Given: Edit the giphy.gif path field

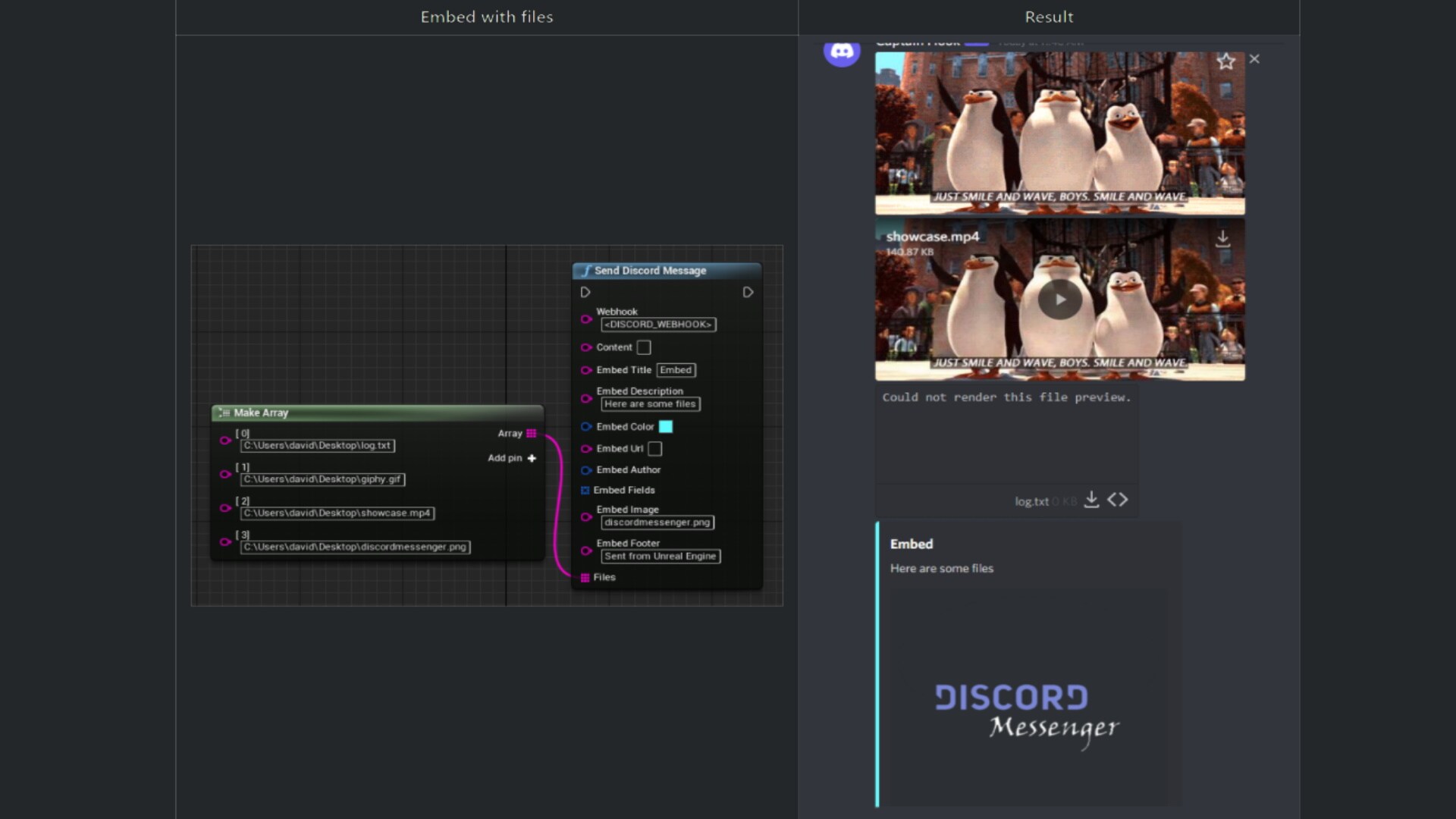Looking at the screenshot, I should 322,479.
